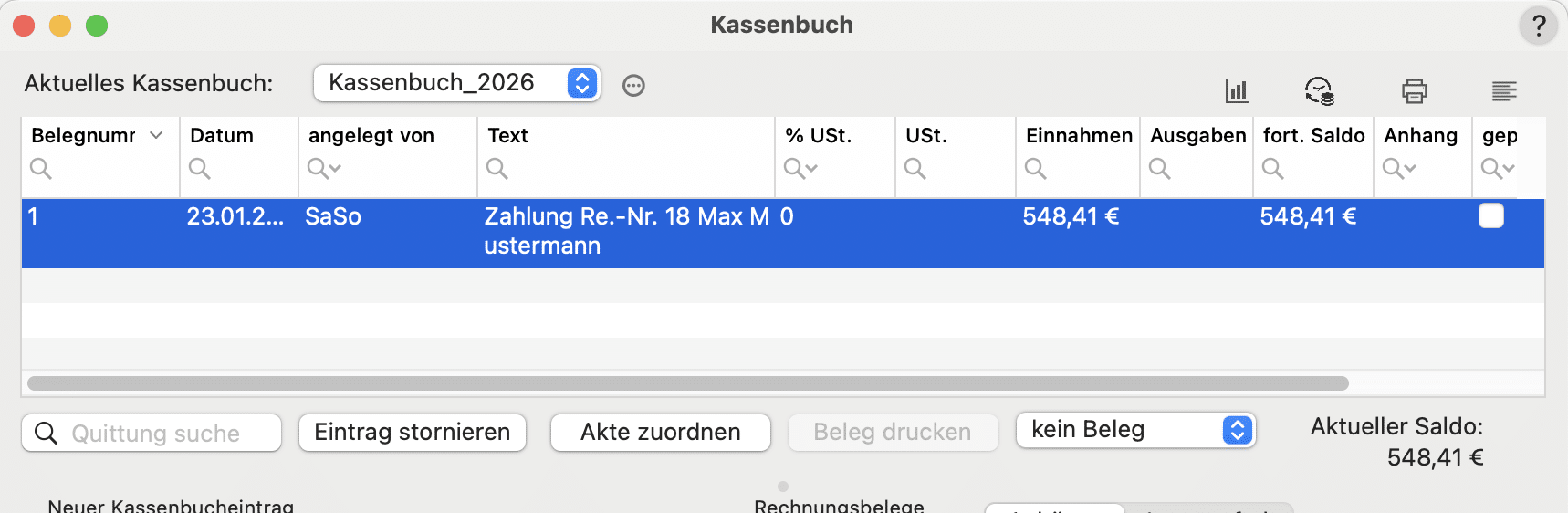This screenshot has width=1568, height=513.
Task: Click the help question mark button
Action: 1538,26
